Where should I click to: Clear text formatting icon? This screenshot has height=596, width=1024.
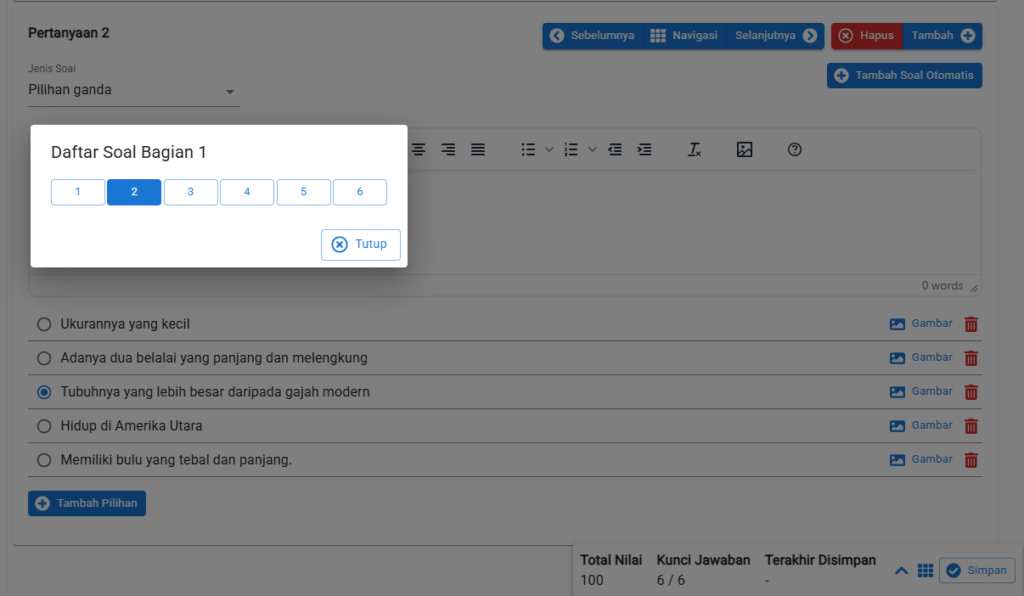pyautogui.click(x=694, y=149)
